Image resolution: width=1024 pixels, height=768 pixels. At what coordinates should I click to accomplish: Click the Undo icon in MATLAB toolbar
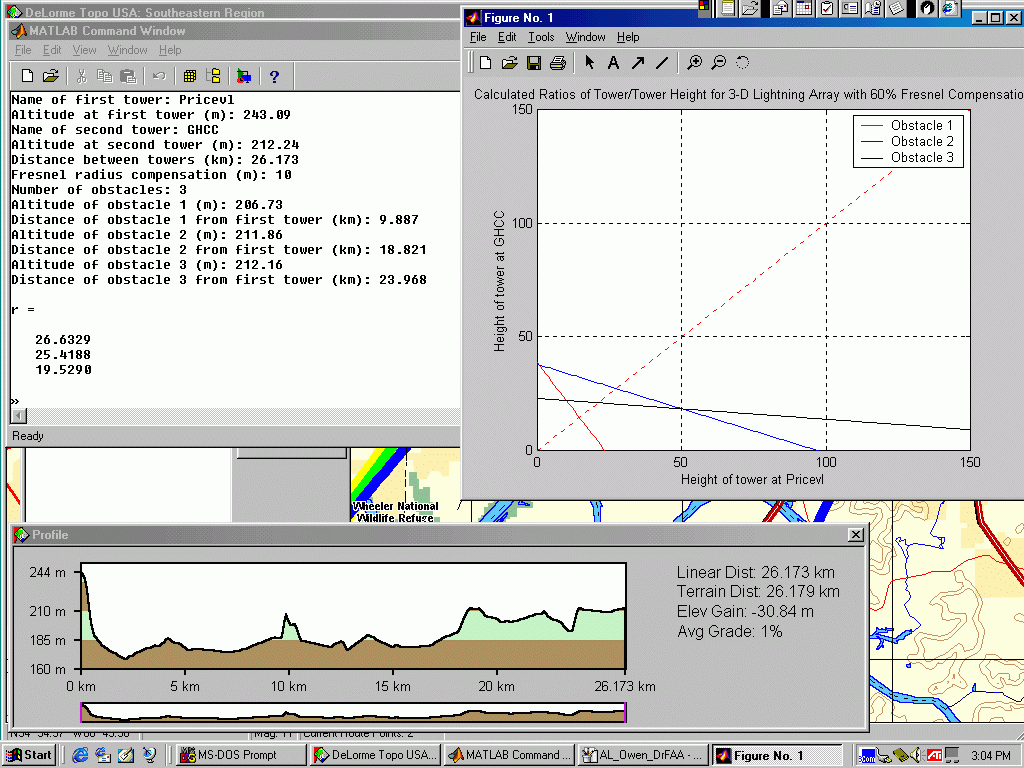tap(159, 76)
